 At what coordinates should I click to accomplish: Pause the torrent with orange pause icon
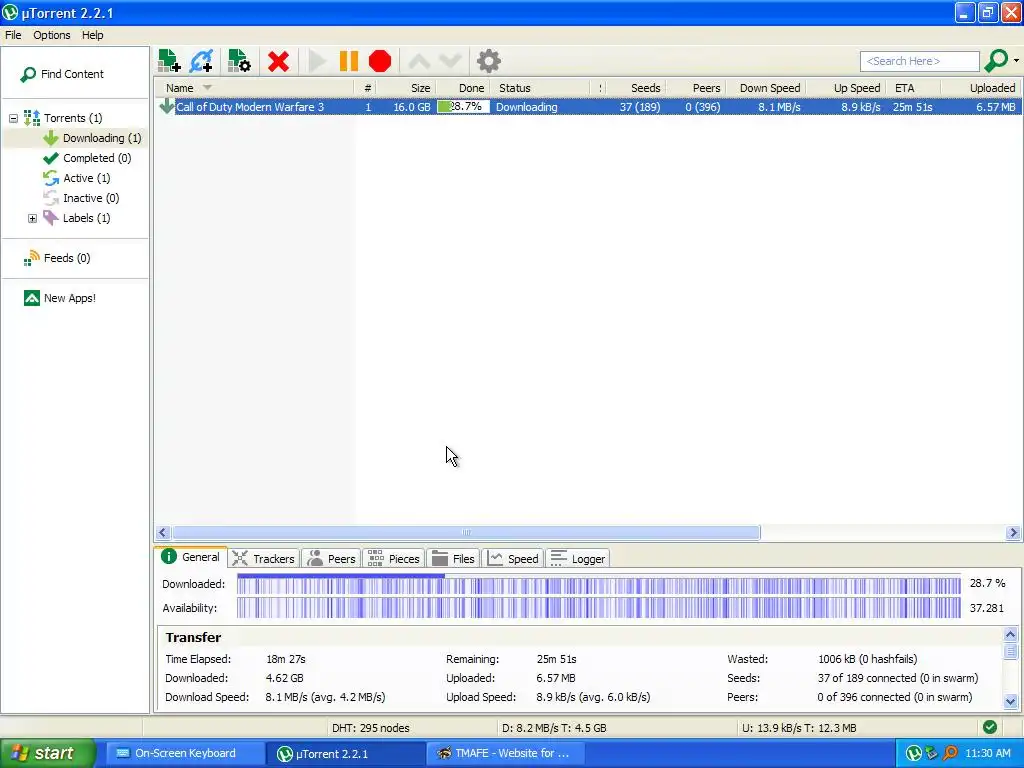[349, 61]
